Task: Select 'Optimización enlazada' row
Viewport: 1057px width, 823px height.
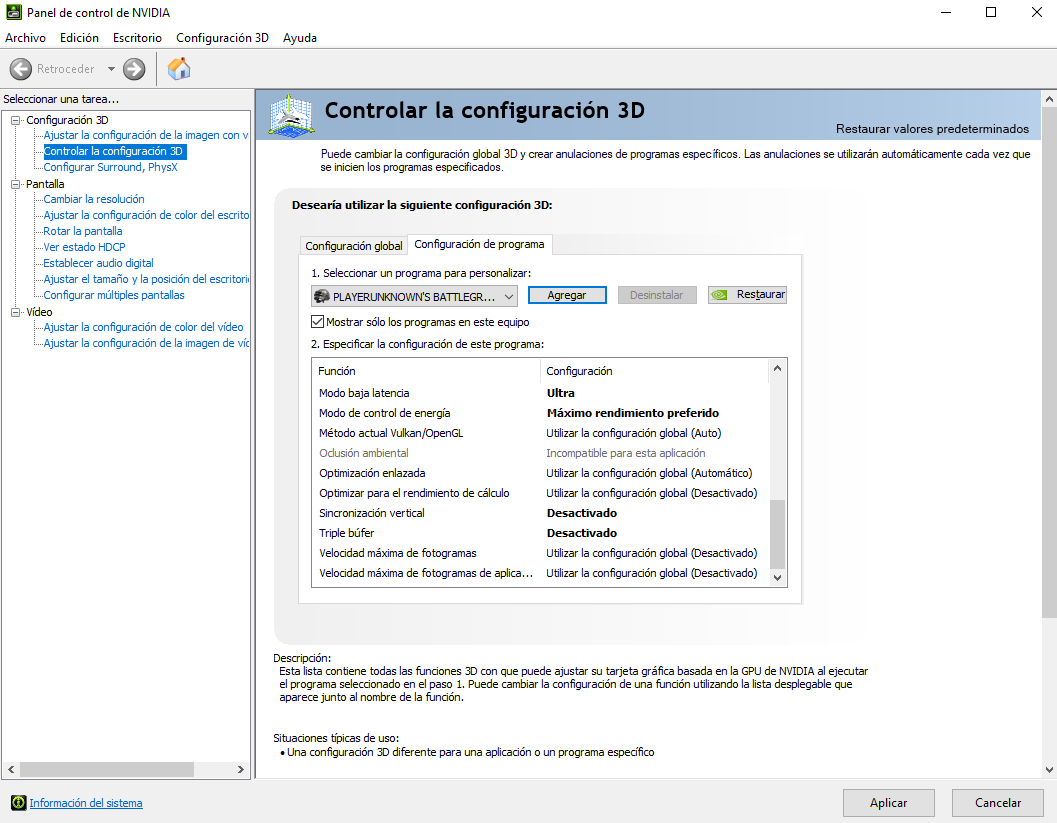Action: point(539,473)
